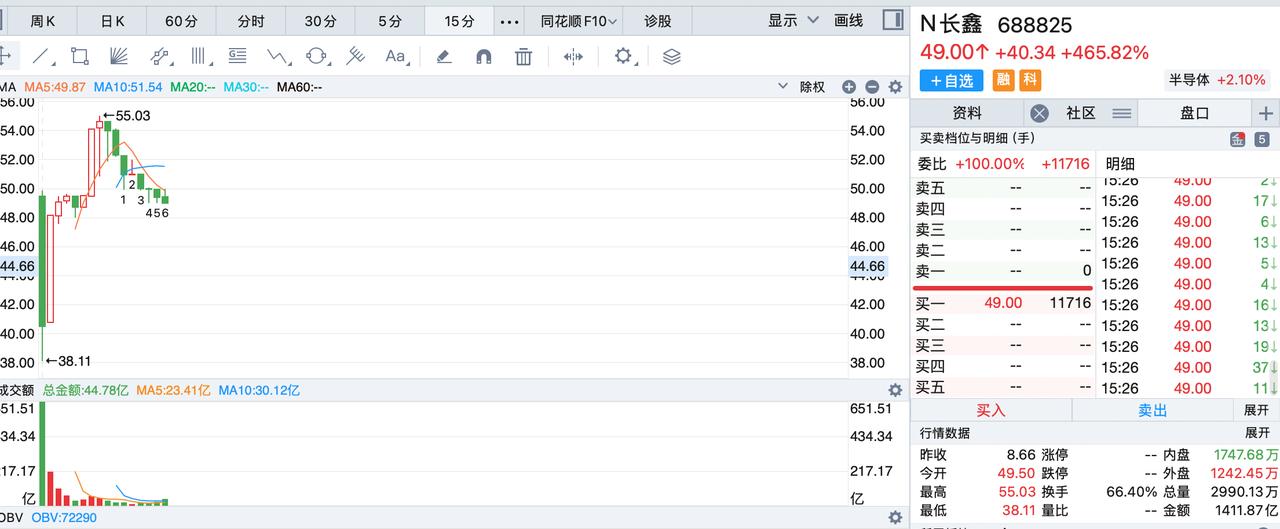Image resolution: width=1280 pixels, height=529 pixels.
Task: Select the fan lines drawing tool
Action: pos(119,56)
